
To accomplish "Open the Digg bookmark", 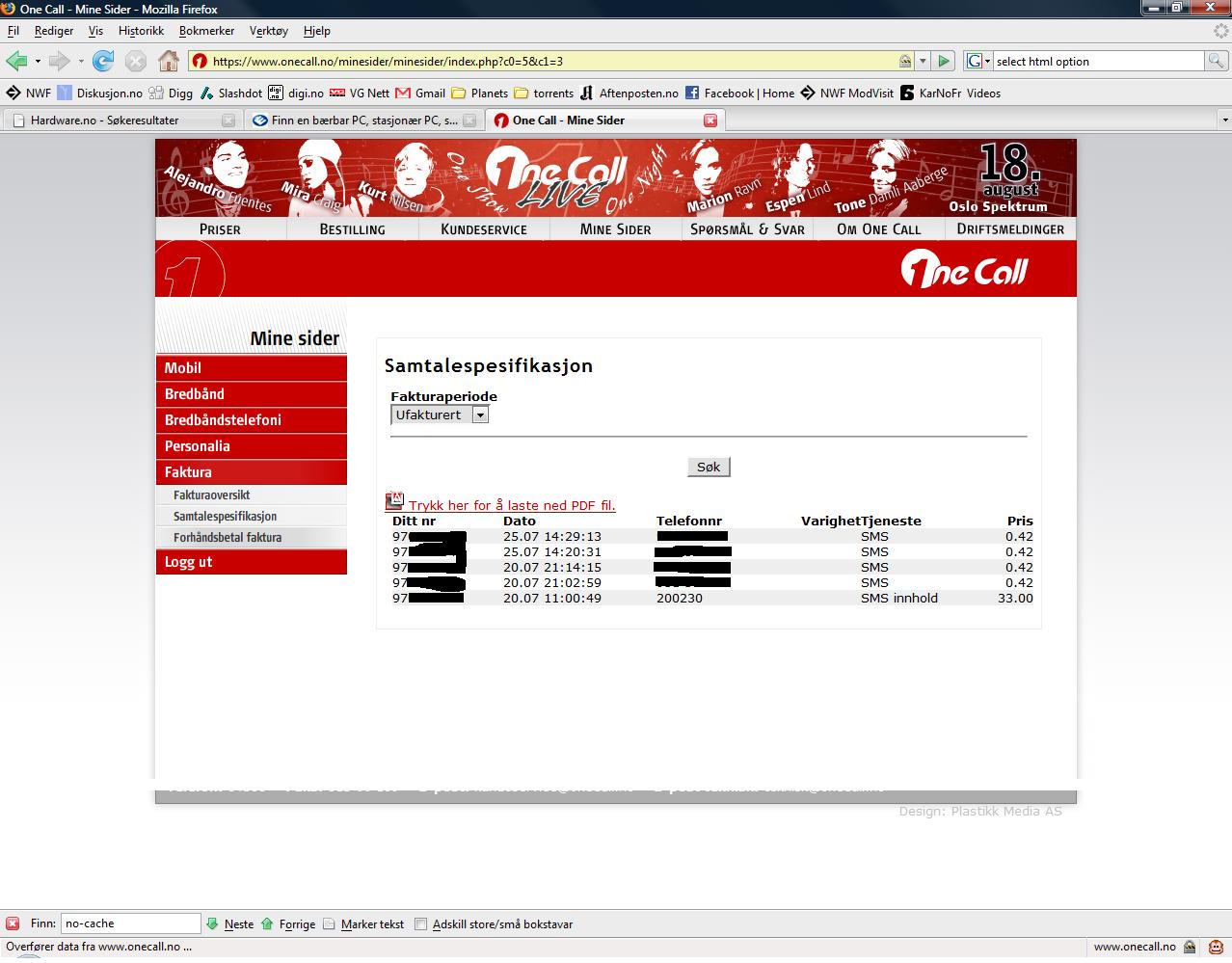I will (171, 94).
